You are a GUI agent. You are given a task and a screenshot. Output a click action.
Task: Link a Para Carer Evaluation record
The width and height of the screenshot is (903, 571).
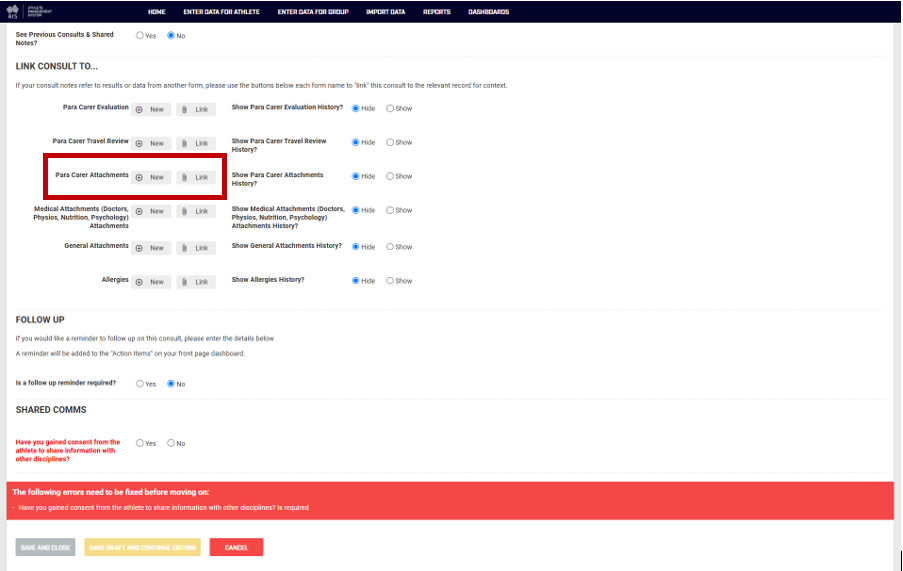[196, 109]
